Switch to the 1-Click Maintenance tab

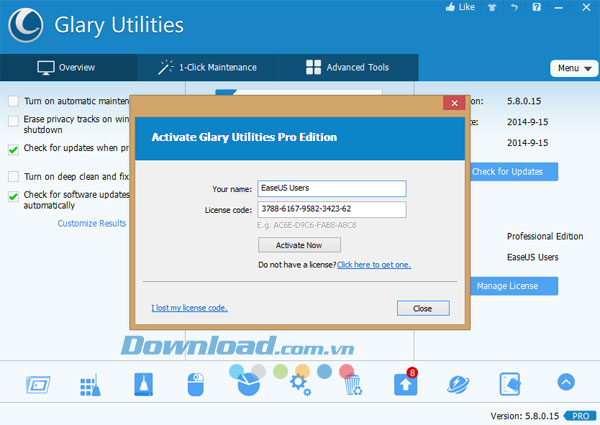208,67
